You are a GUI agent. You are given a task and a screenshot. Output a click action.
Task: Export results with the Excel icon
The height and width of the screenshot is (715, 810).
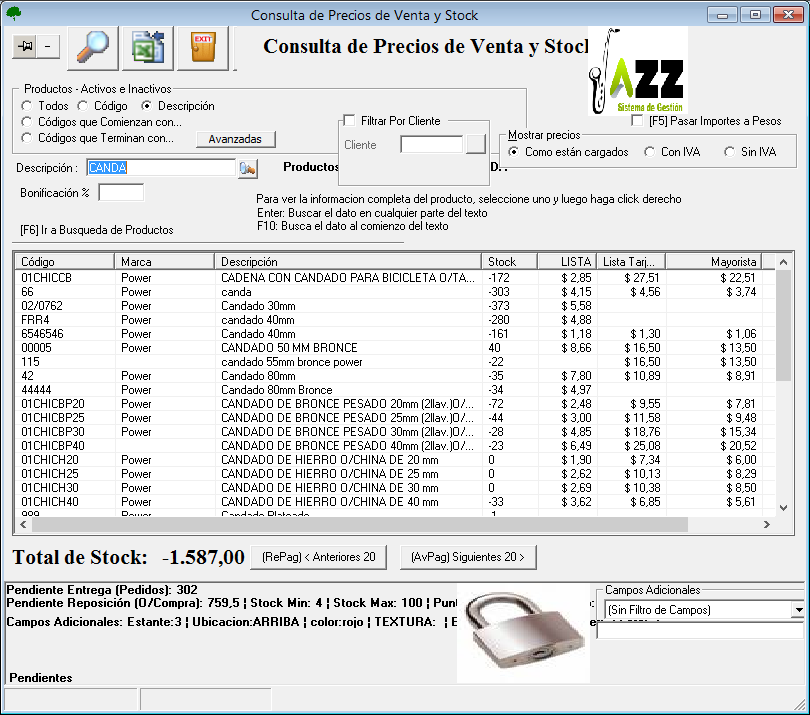tap(148, 47)
